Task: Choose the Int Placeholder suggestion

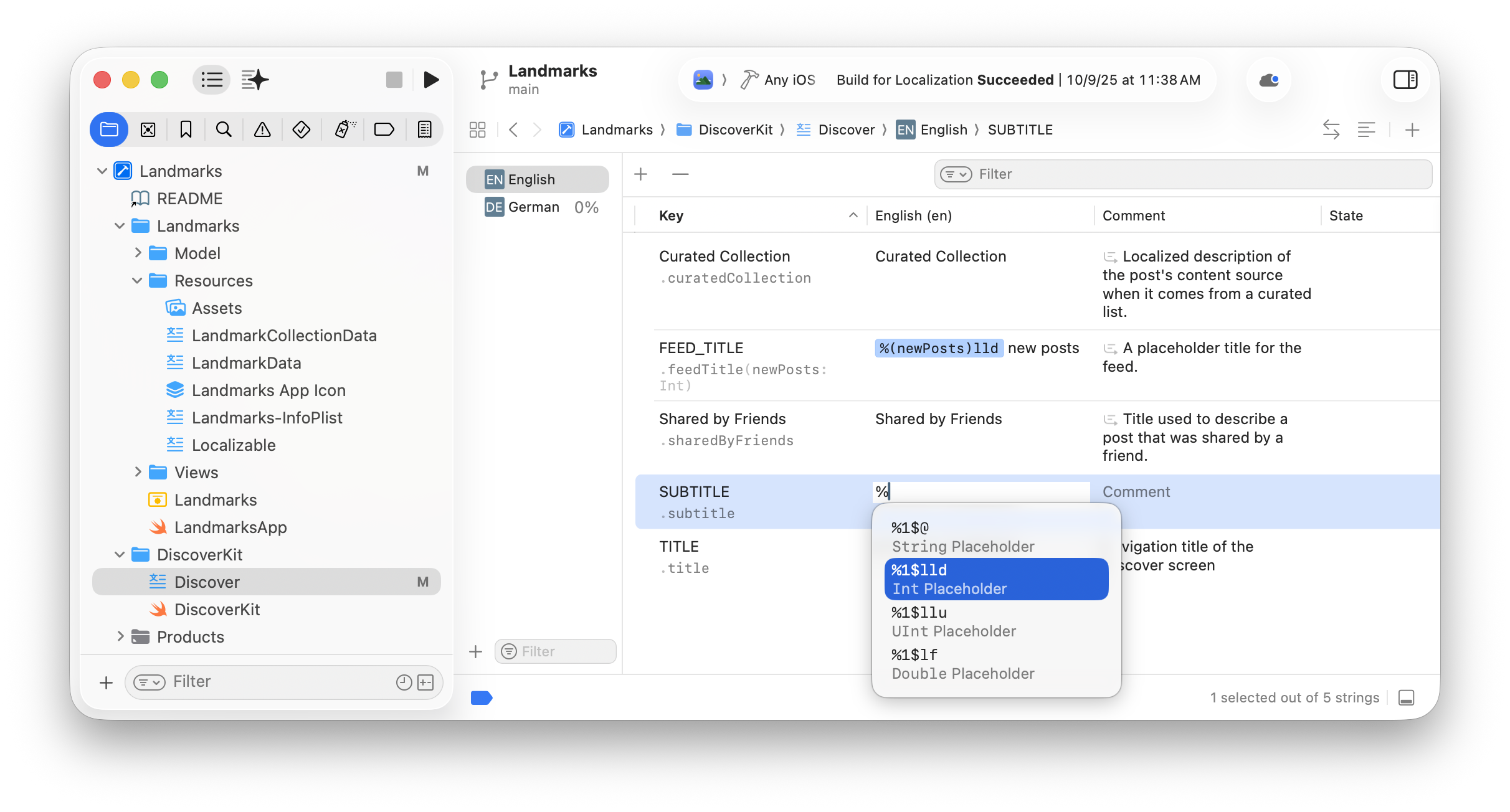Action: 996,579
